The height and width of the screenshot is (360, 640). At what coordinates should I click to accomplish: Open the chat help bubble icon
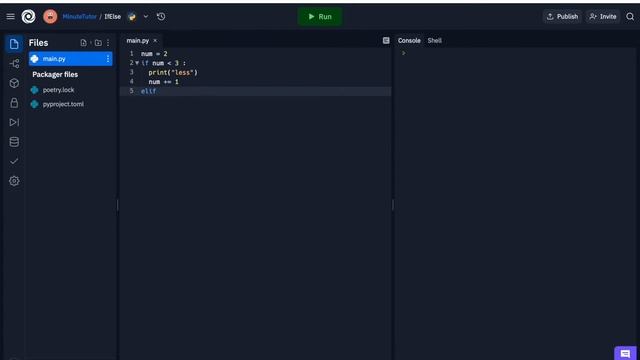click(625, 353)
